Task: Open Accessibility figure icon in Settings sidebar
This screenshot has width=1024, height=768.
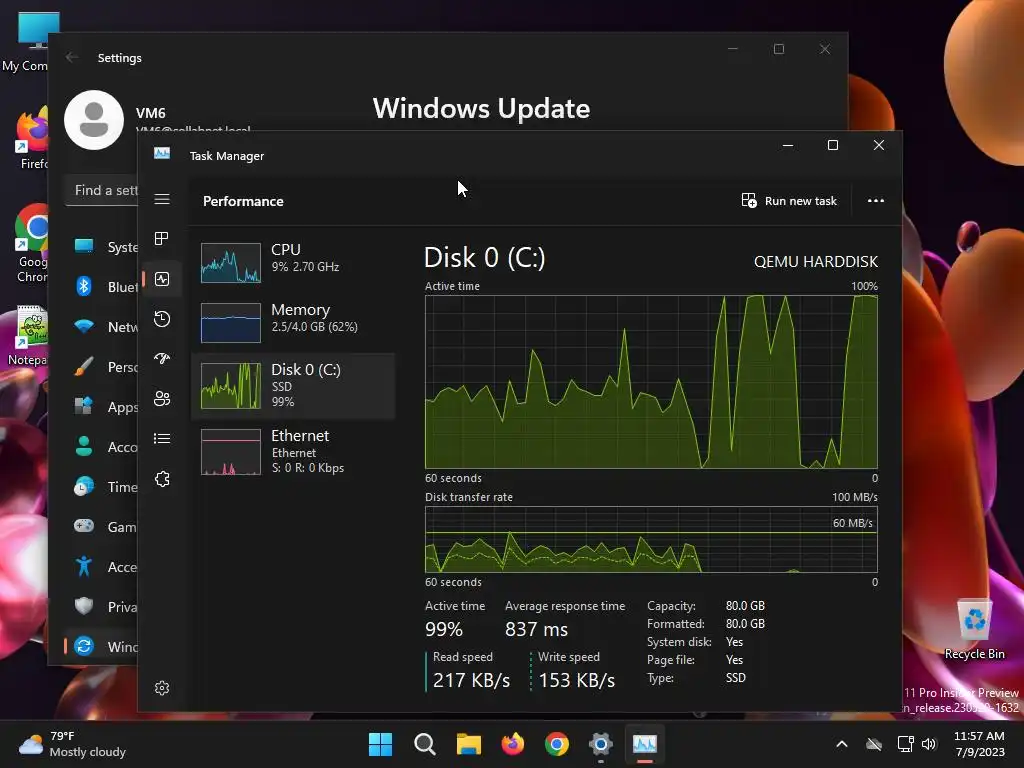Action: coord(84,566)
